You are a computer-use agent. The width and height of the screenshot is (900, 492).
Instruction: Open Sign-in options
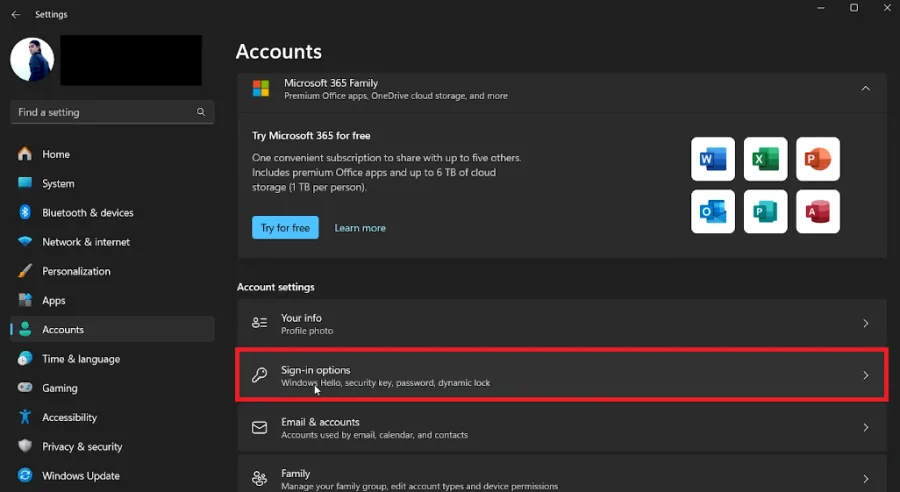pos(562,375)
